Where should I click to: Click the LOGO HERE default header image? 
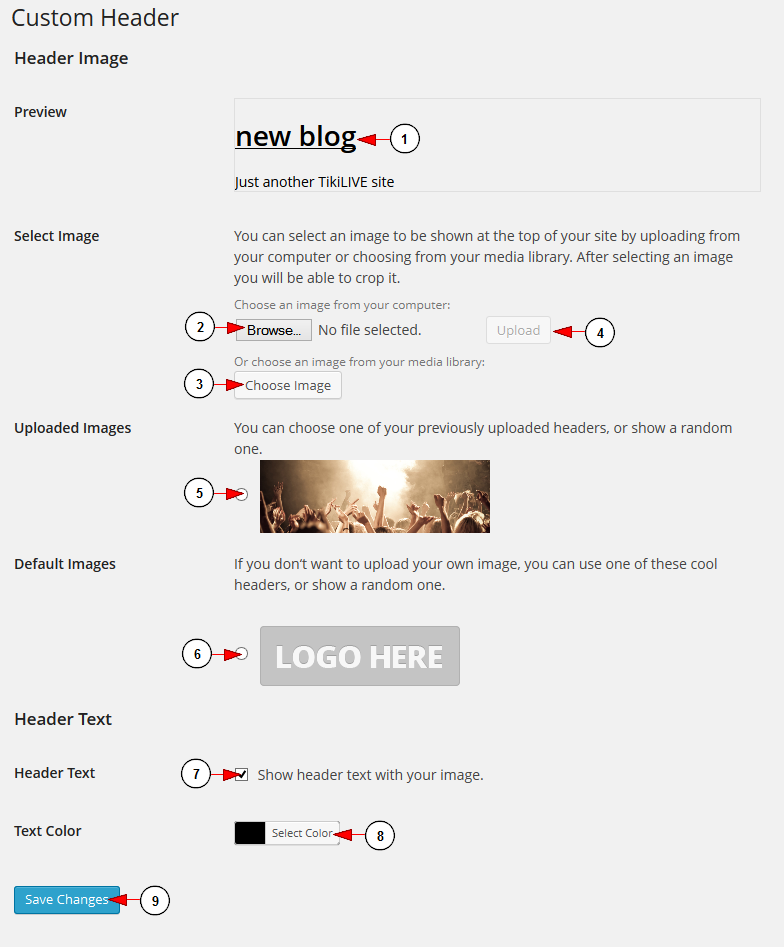coord(360,656)
